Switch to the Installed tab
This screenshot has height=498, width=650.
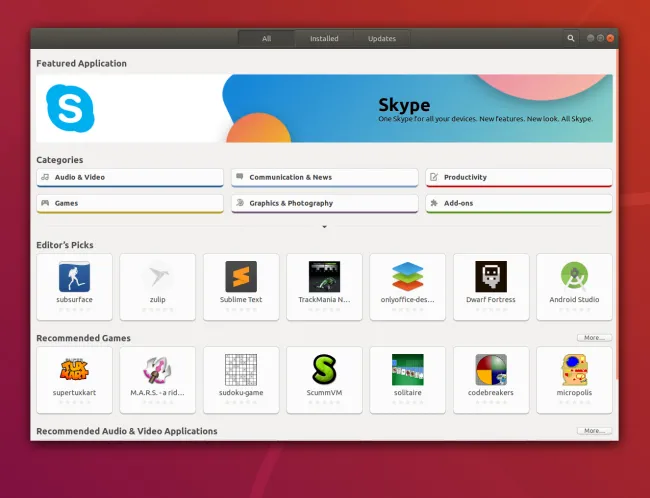pyautogui.click(x=324, y=39)
